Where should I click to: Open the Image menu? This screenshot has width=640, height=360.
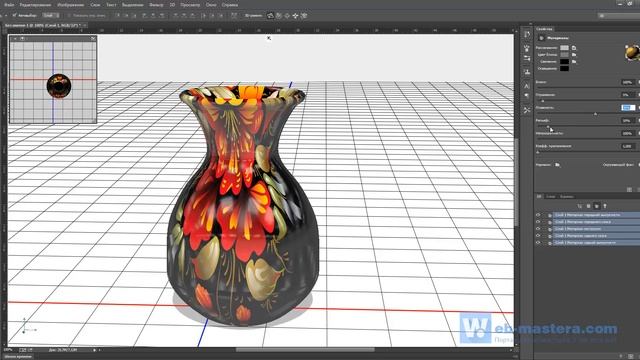coord(71,5)
